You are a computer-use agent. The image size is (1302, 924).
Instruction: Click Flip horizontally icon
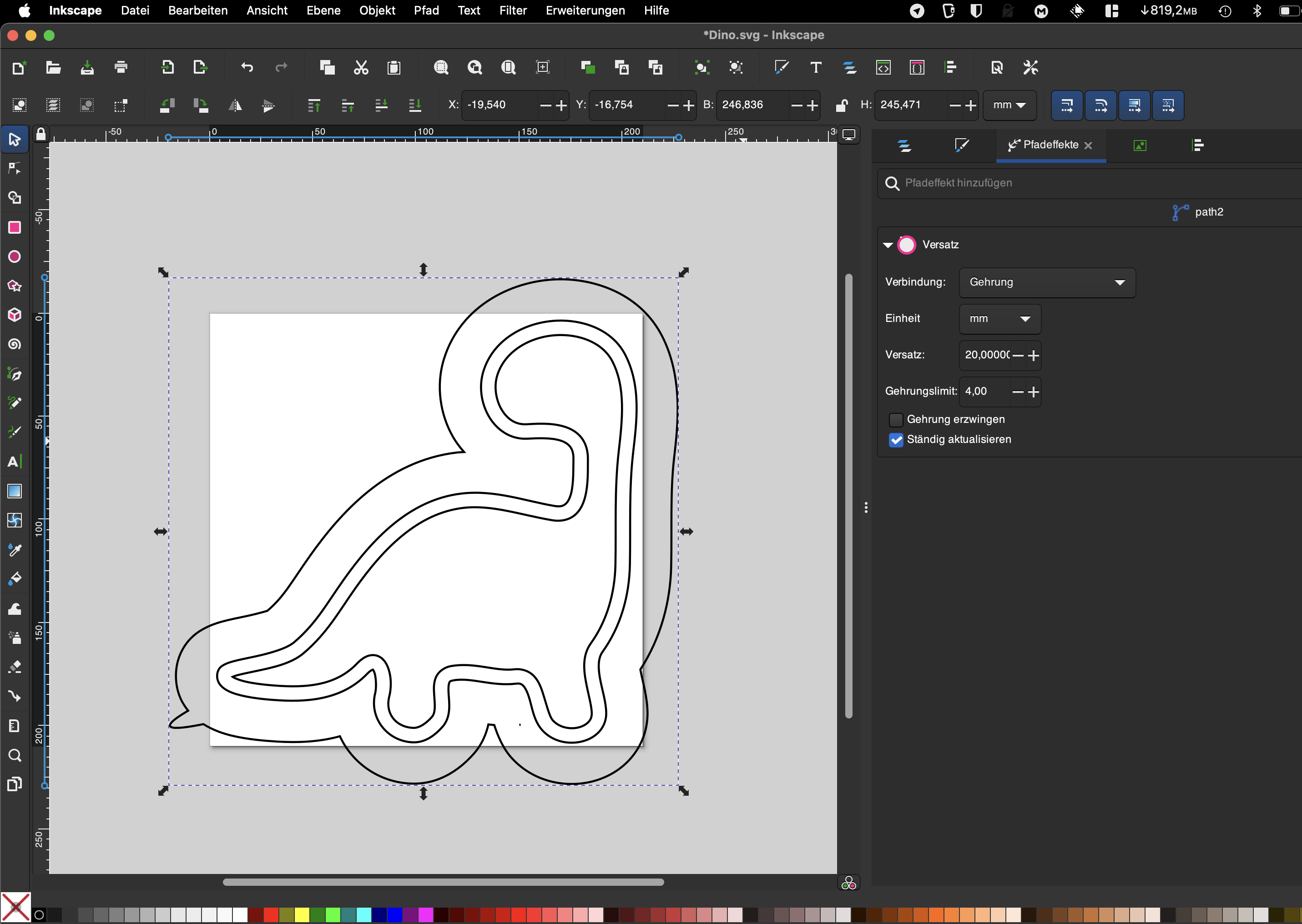[x=234, y=105]
